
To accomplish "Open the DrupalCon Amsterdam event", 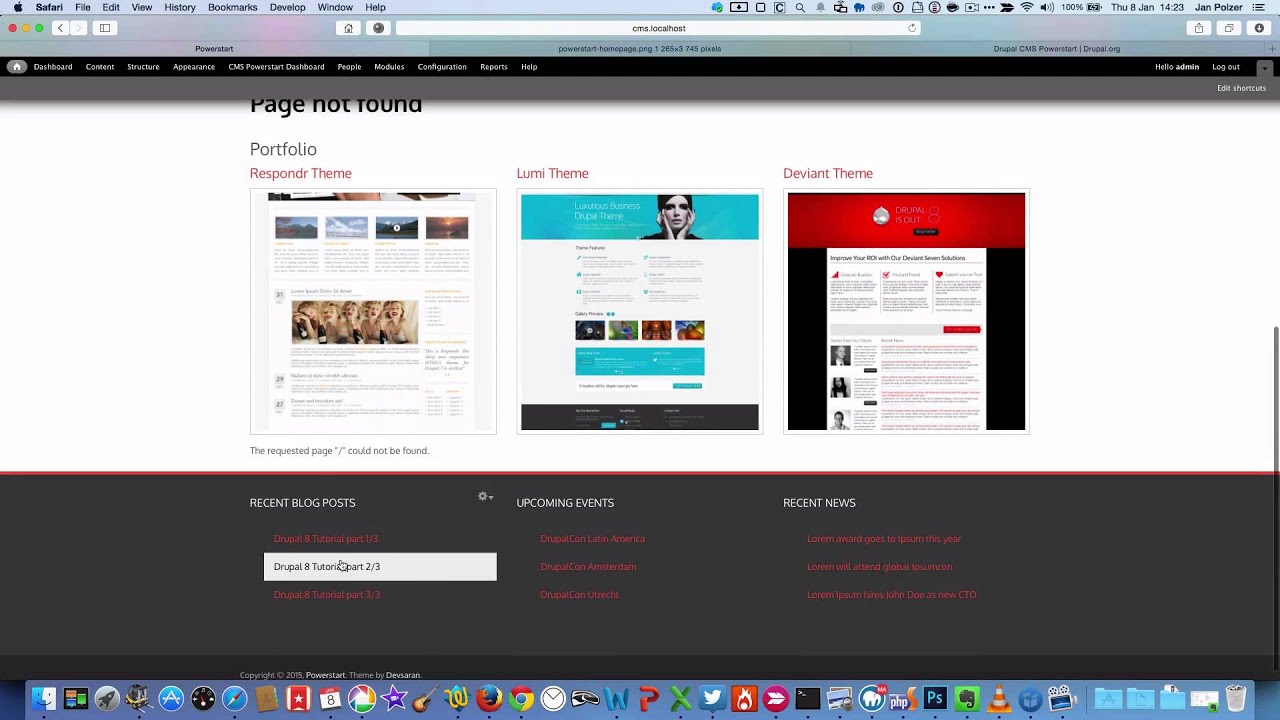I will [588, 566].
